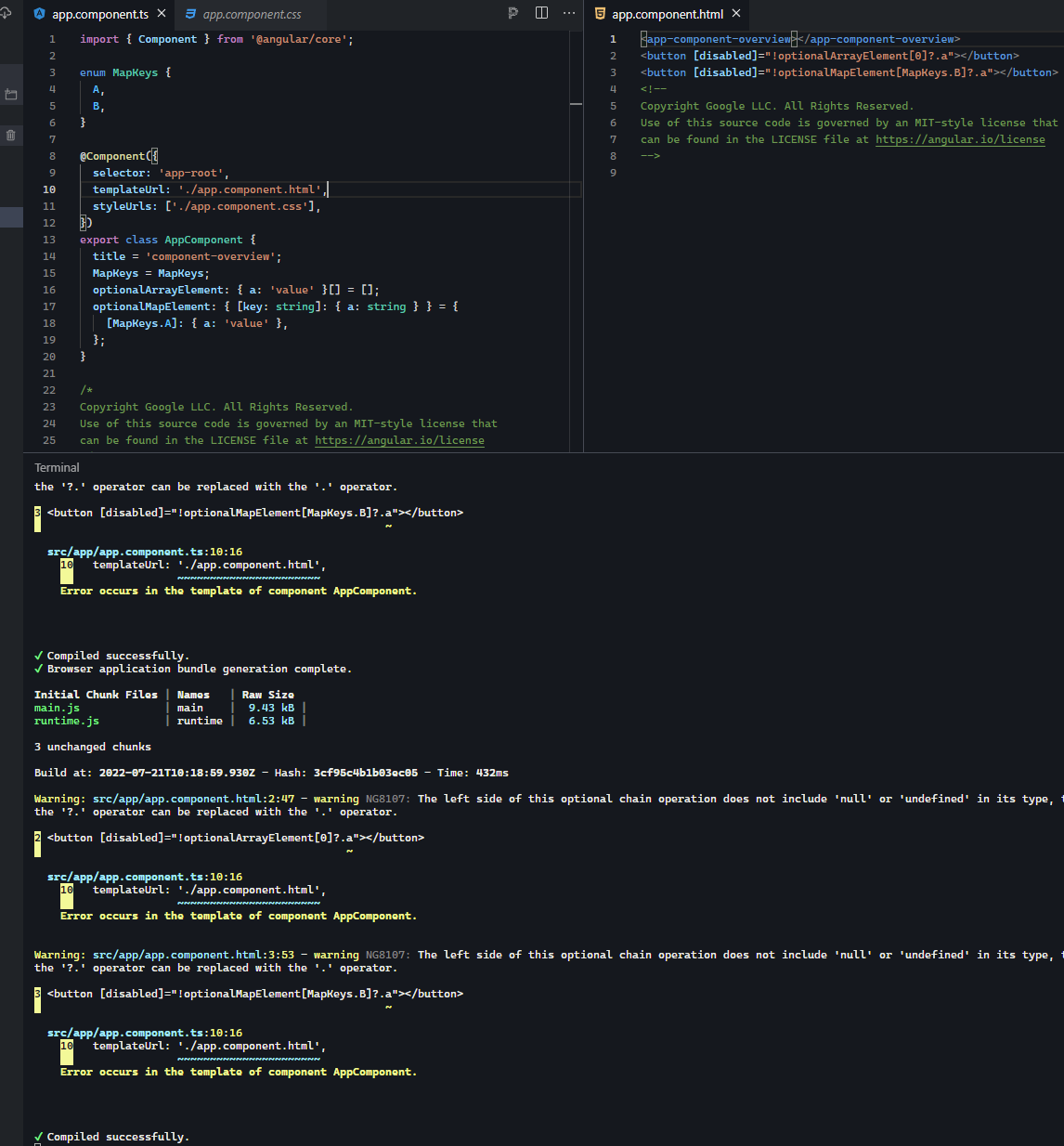Click the folder icon in left sidebar
Image resolution: width=1064 pixels, height=1146 pixels.
(x=11, y=95)
